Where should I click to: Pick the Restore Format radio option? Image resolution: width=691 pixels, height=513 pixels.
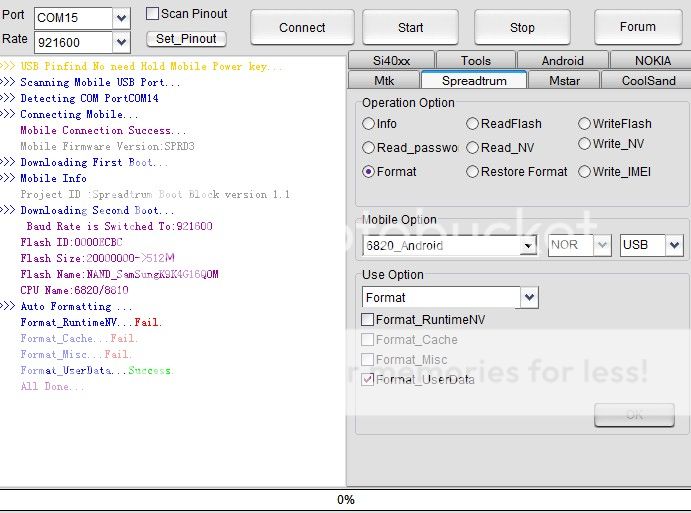pyautogui.click(x=473, y=172)
